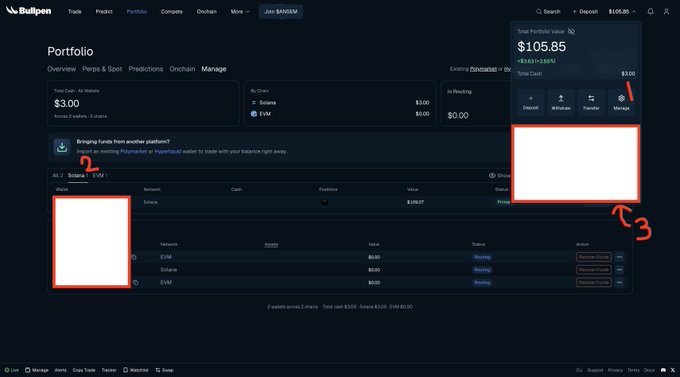The image size is (680, 377).
Task: Click Recover Funds for the last EVM routing row
Action: pyautogui.click(x=594, y=282)
